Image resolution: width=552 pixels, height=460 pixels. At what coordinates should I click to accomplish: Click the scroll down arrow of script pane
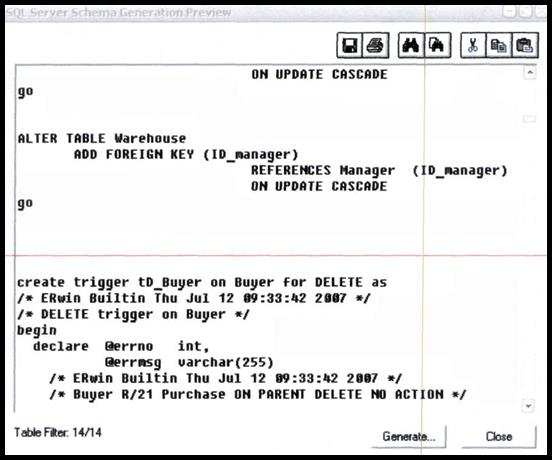pos(528,405)
